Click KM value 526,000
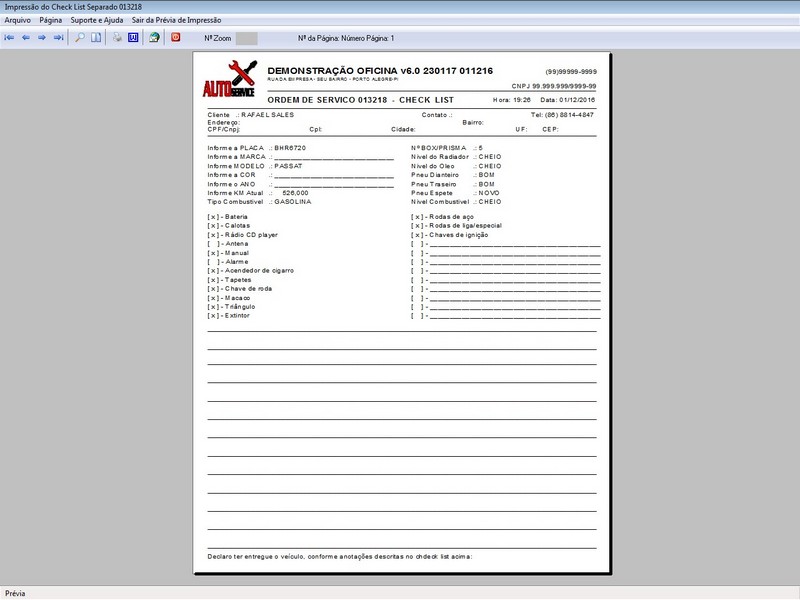 tap(295, 193)
